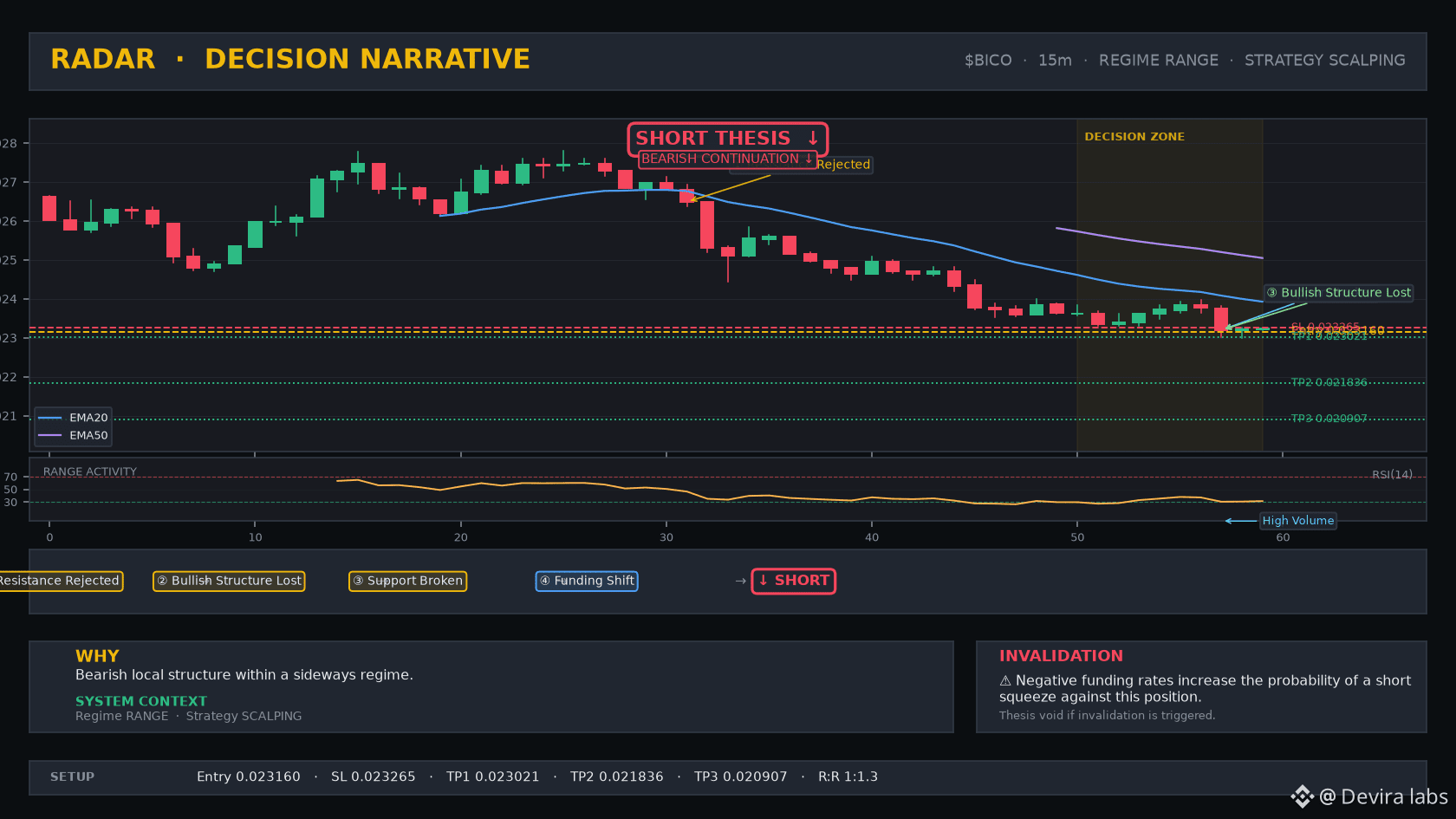Viewport: 1456px width, 819px height.
Task: Select the BEARISH CONTINUATION tag
Action: click(727, 159)
